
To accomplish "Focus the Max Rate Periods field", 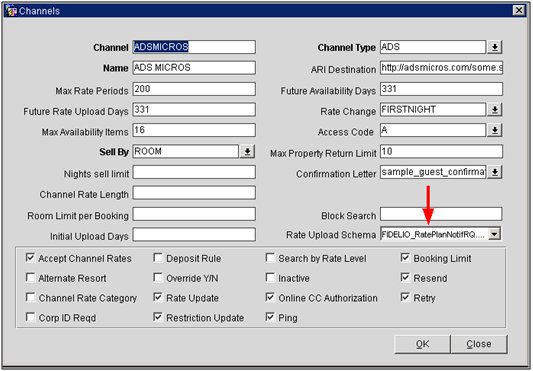I will click(x=194, y=89).
